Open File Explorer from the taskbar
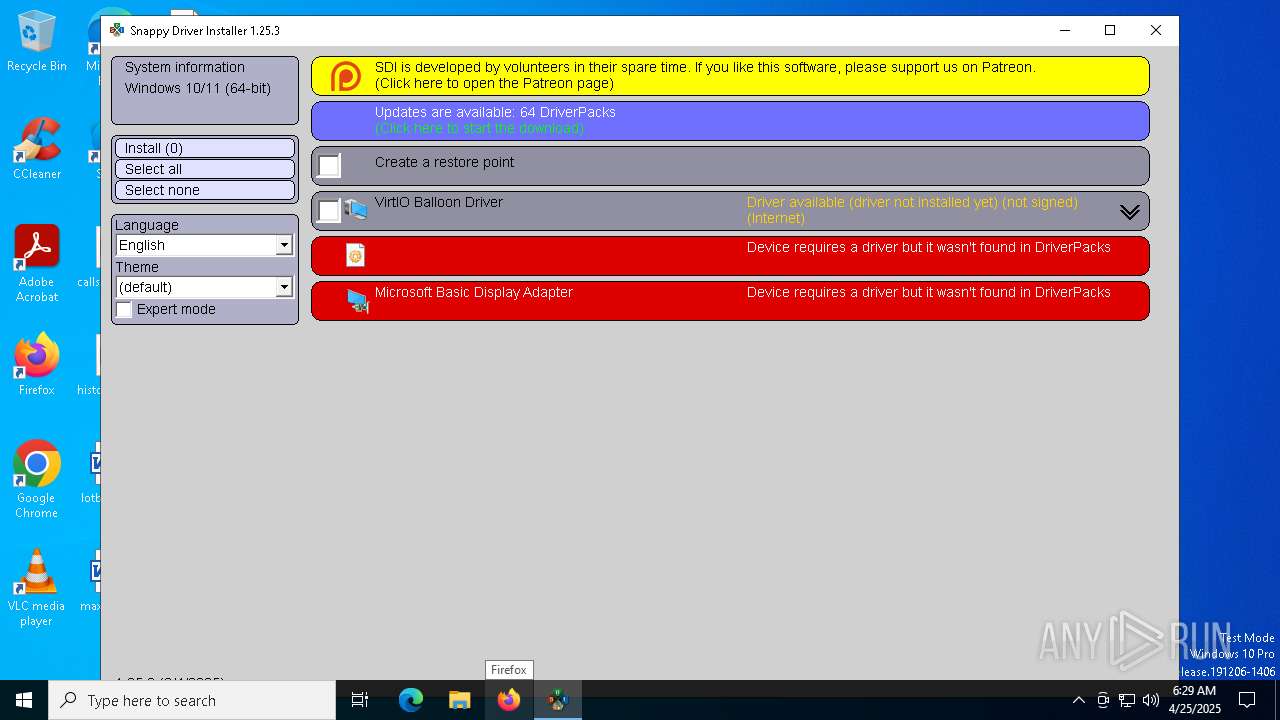 point(460,700)
